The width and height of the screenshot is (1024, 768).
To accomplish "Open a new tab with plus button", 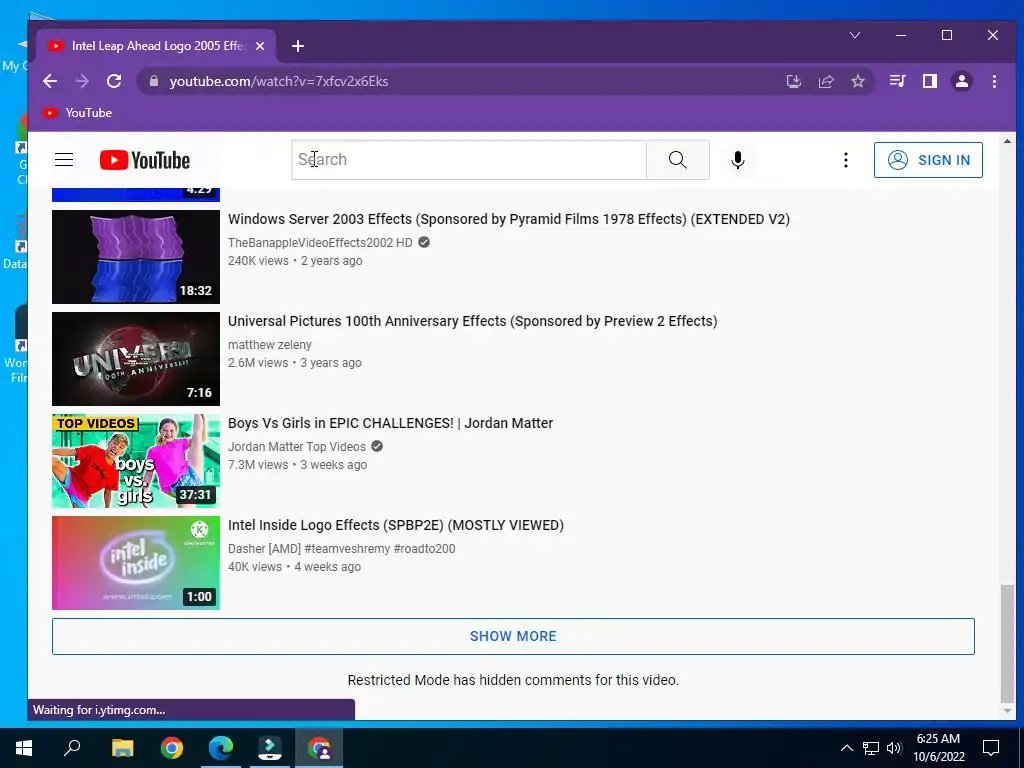I will (298, 46).
